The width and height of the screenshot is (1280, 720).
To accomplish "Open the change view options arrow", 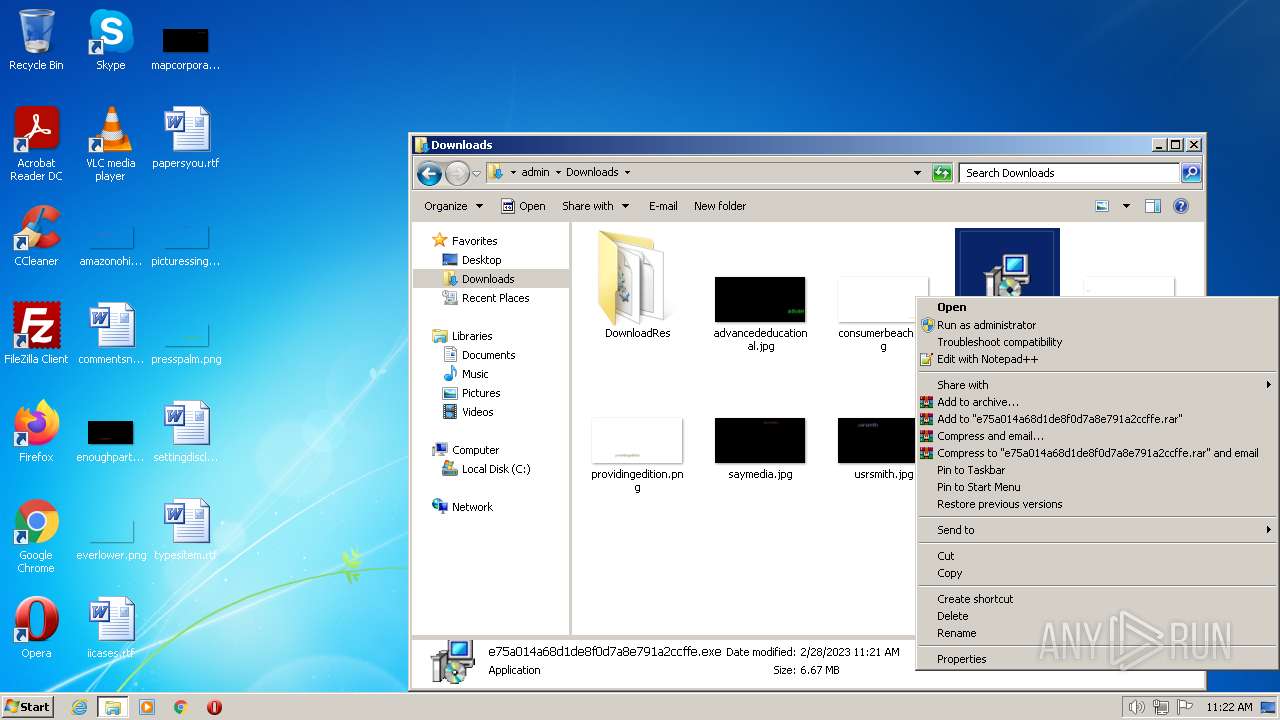I will coord(1126,206).
